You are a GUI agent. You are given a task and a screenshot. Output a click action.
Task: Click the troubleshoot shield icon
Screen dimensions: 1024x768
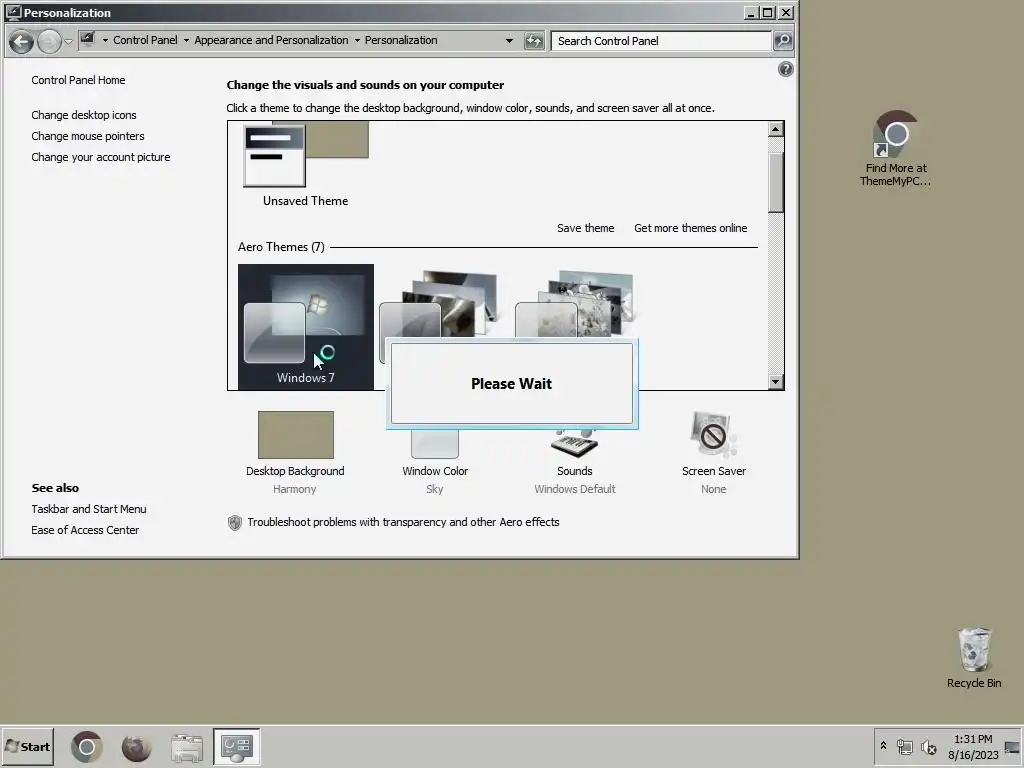234,522
